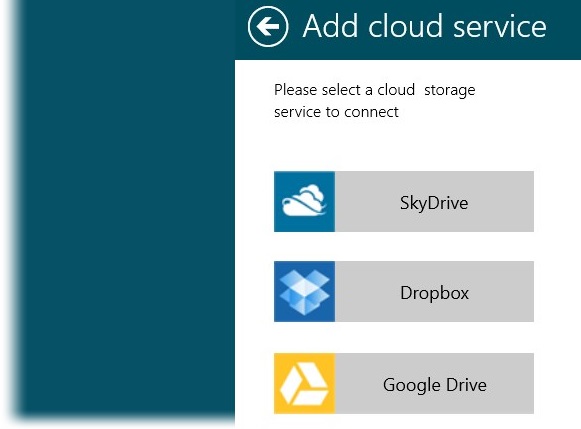Connect Google Drive via its gray button area
The height and width of the screenshot is (429, 581).
pos(434,383)
